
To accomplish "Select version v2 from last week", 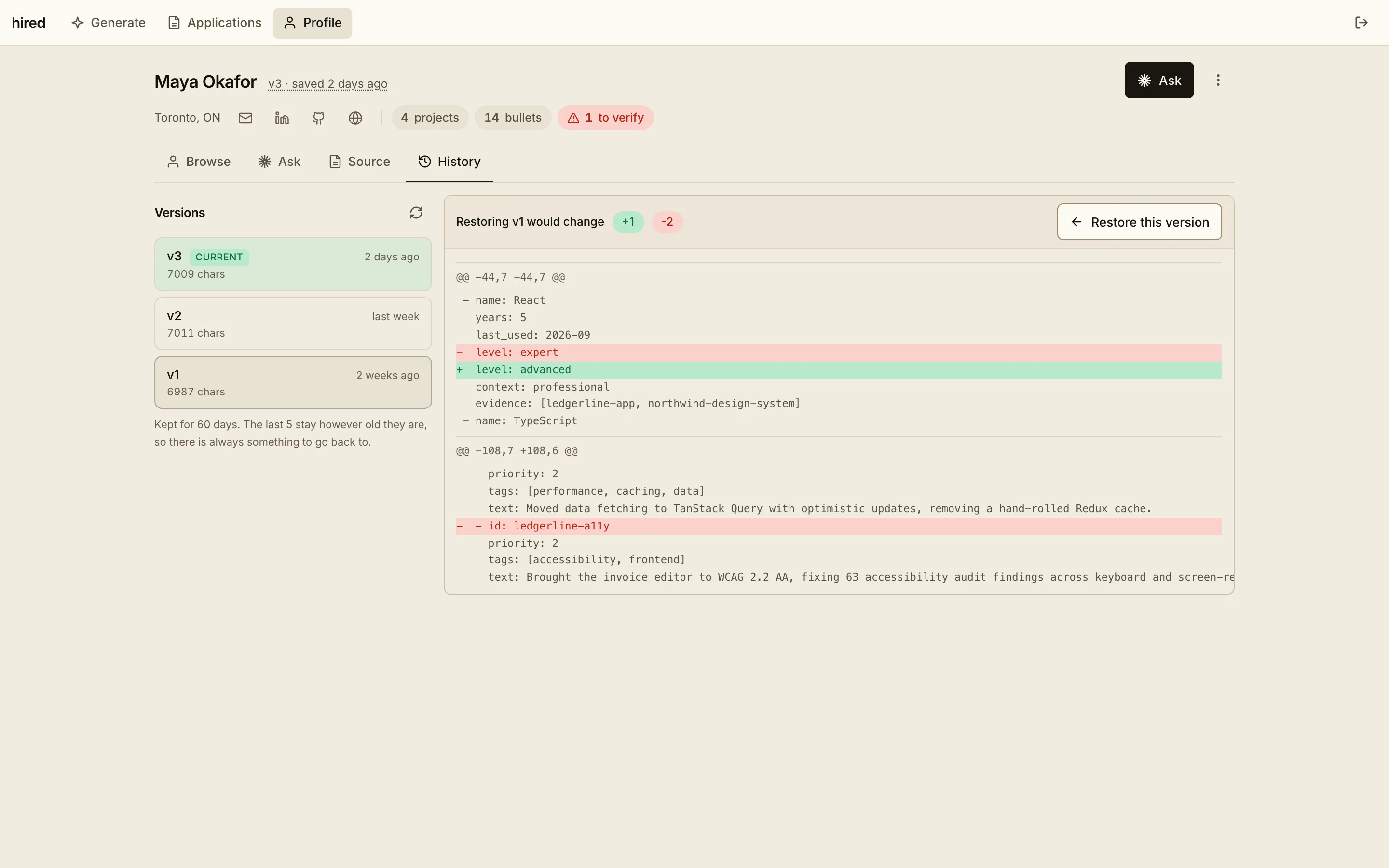I will click(293, 324).
